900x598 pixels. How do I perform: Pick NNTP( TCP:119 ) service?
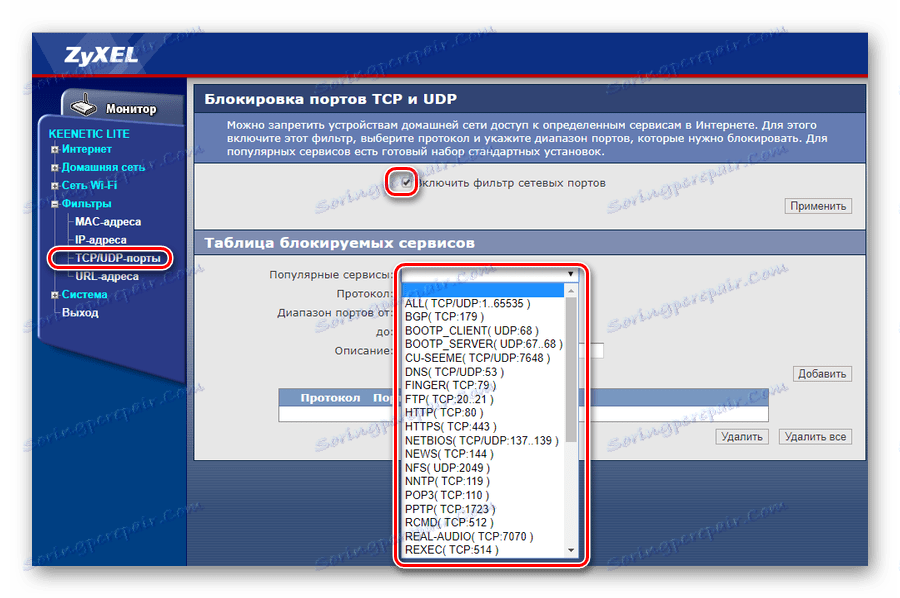pyautogui.click(x=483, y=481)
